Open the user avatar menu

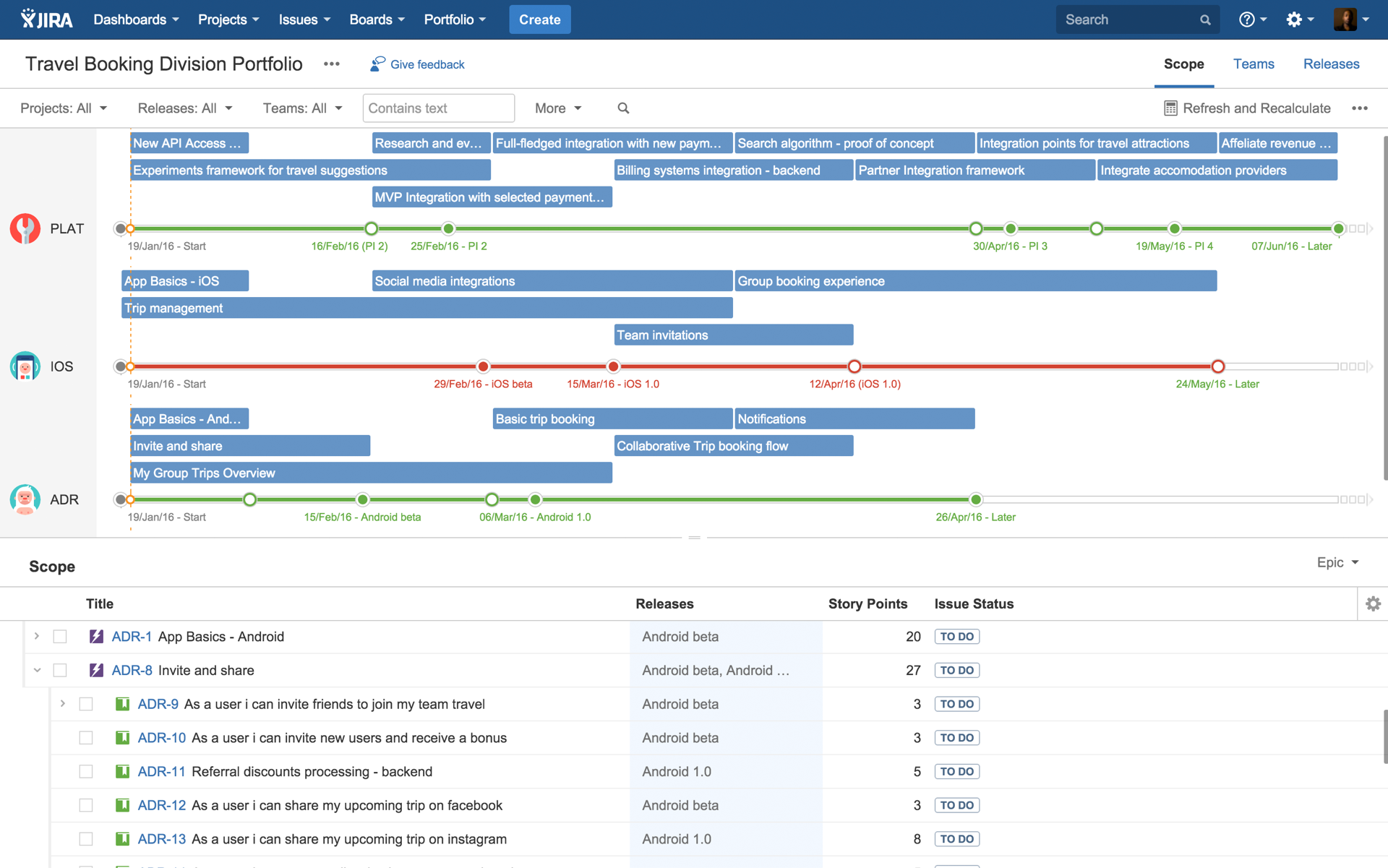(1350, 20)
